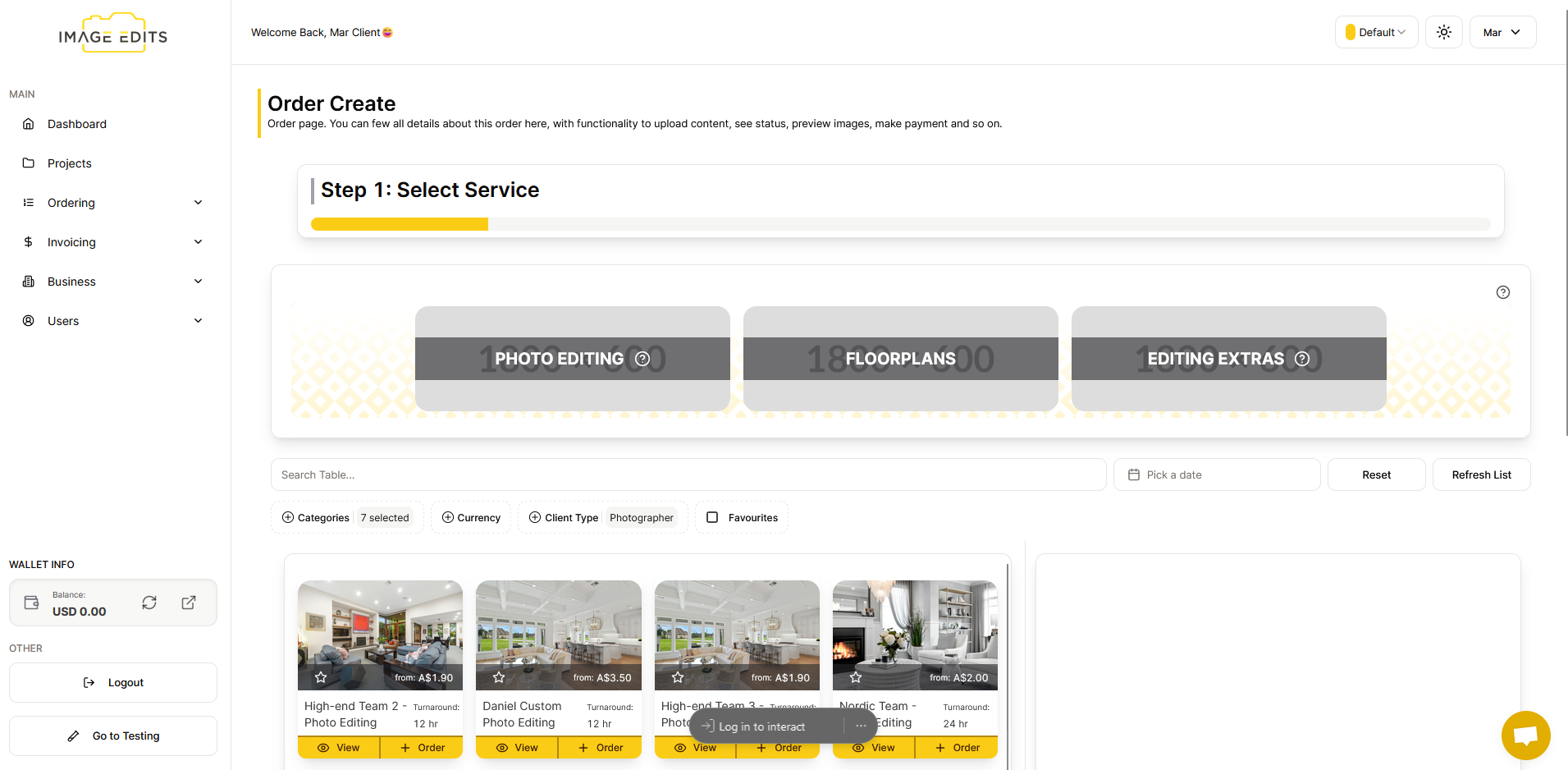View High-end Team 2 Photo Editing details
This screenshot has width=1568, height=770.
339,748
